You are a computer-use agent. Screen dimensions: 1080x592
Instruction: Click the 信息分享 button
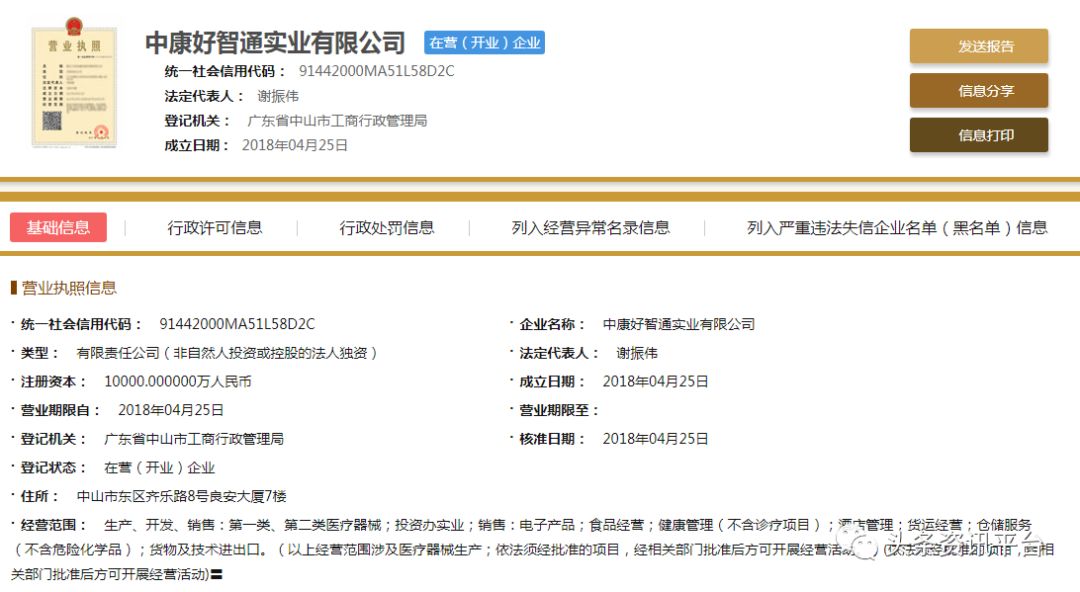point(978,91)
